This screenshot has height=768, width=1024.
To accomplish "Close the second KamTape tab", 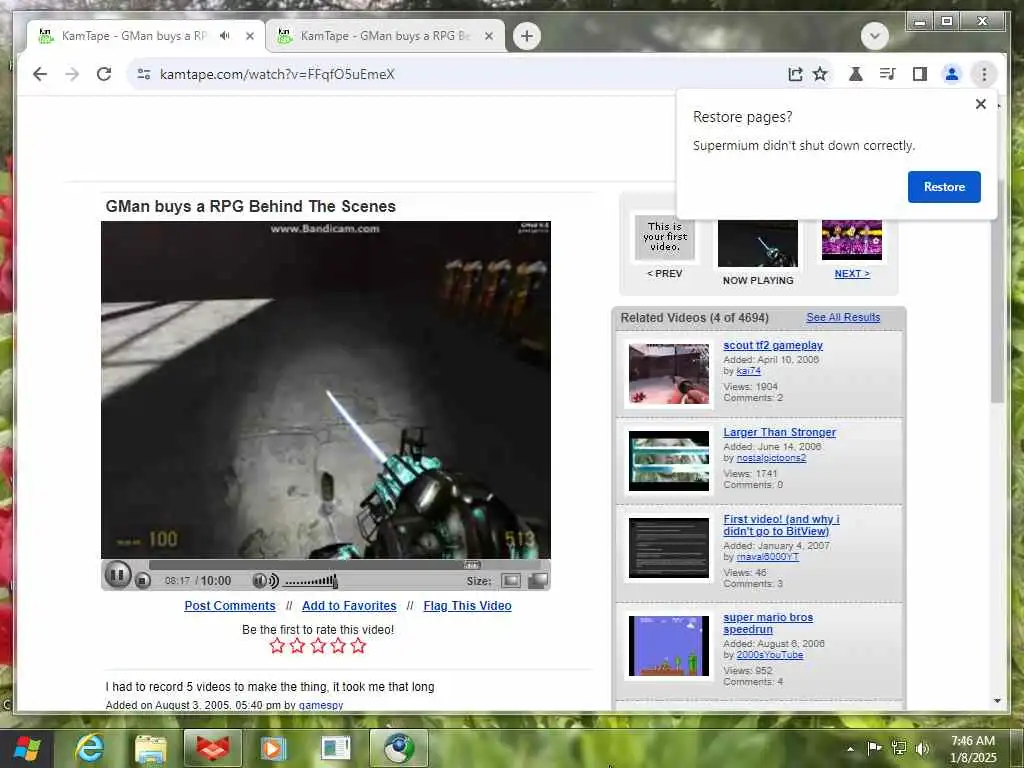I will pos(488,36).
